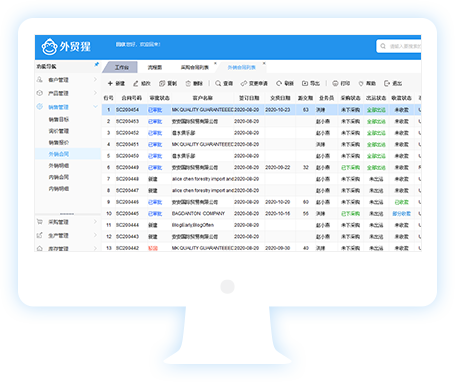Switch to the 工作台 tab
This screenshot has width=455, height=382.
click(121, 67)
